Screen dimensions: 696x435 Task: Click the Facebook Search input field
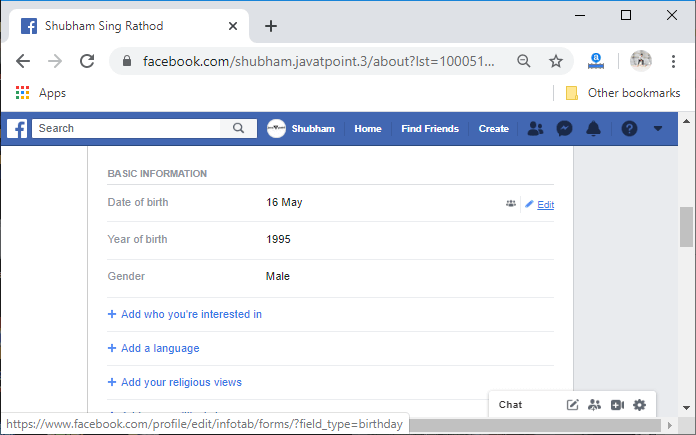click(x=126, y=128)
